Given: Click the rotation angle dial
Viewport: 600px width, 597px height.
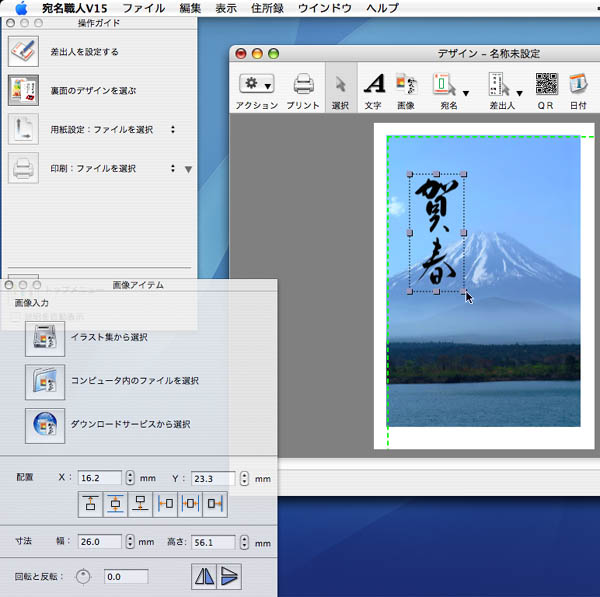Looking at the screenshot, I should (x=84, y=576).
